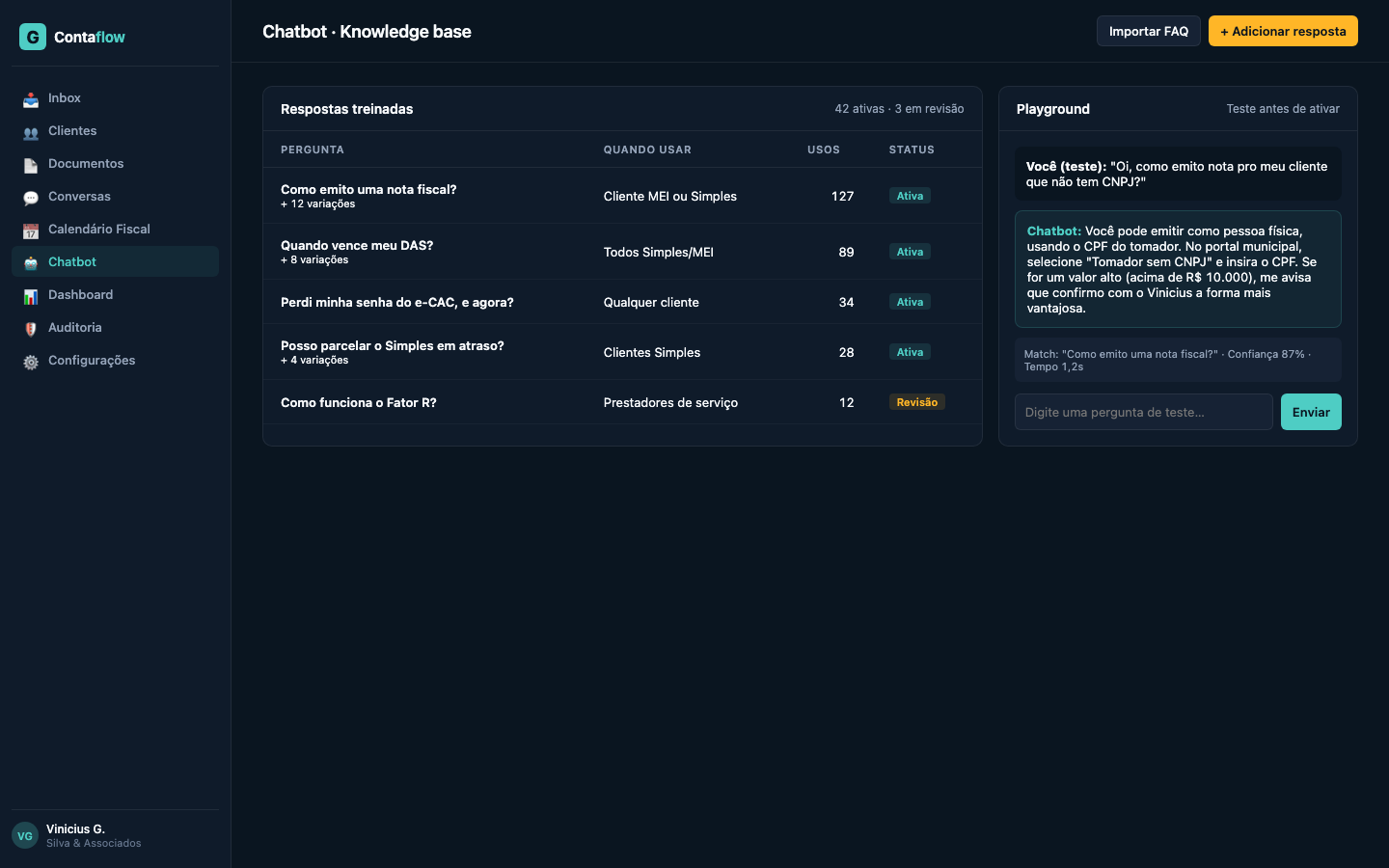The width and height of the screenshot is (1389, 868).
Task: Select the Clientes people icon
Action: (x=30, y=130)
